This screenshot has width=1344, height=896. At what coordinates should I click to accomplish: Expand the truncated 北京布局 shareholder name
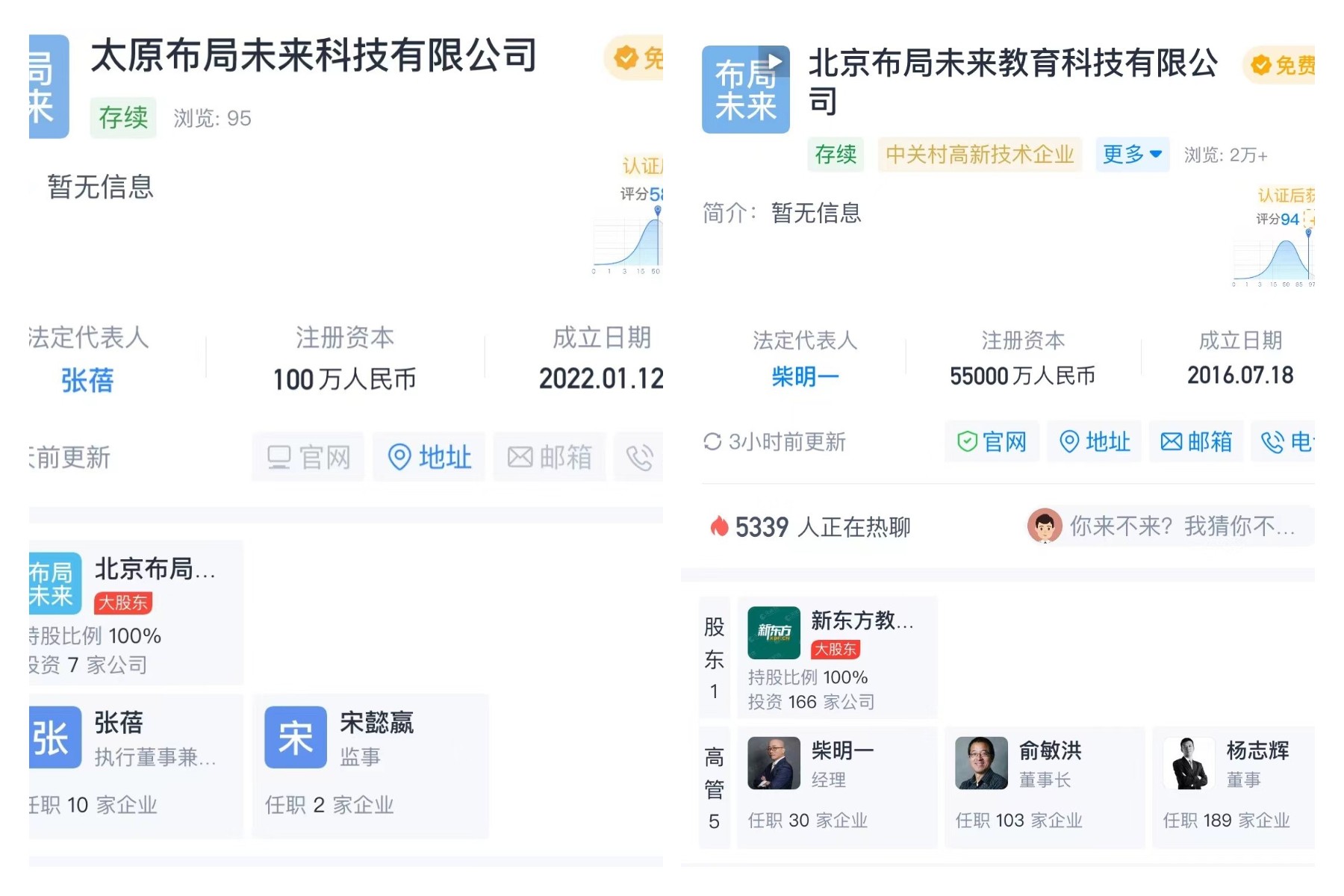(x=153, y=570)
